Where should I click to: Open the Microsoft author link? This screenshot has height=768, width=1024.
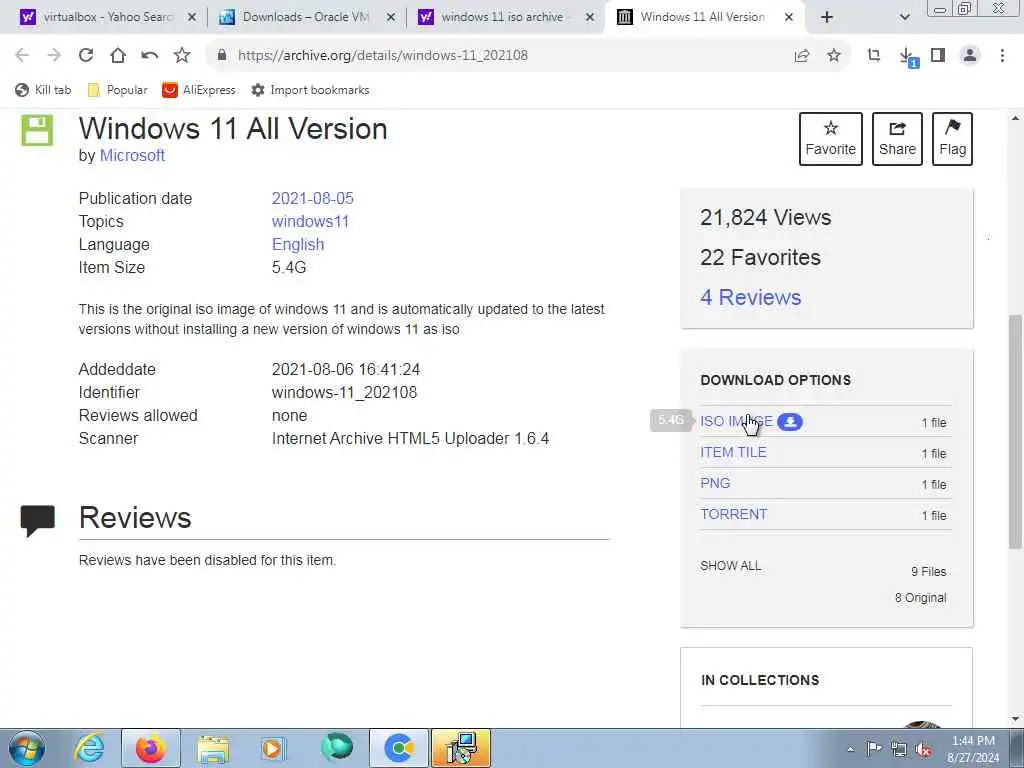point(132,155)
